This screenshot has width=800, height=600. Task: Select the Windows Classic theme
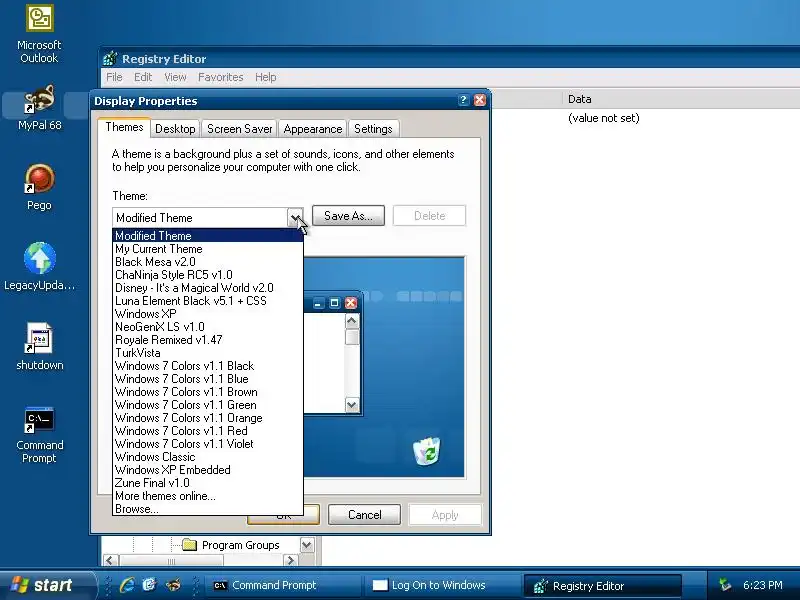(208, 457)
